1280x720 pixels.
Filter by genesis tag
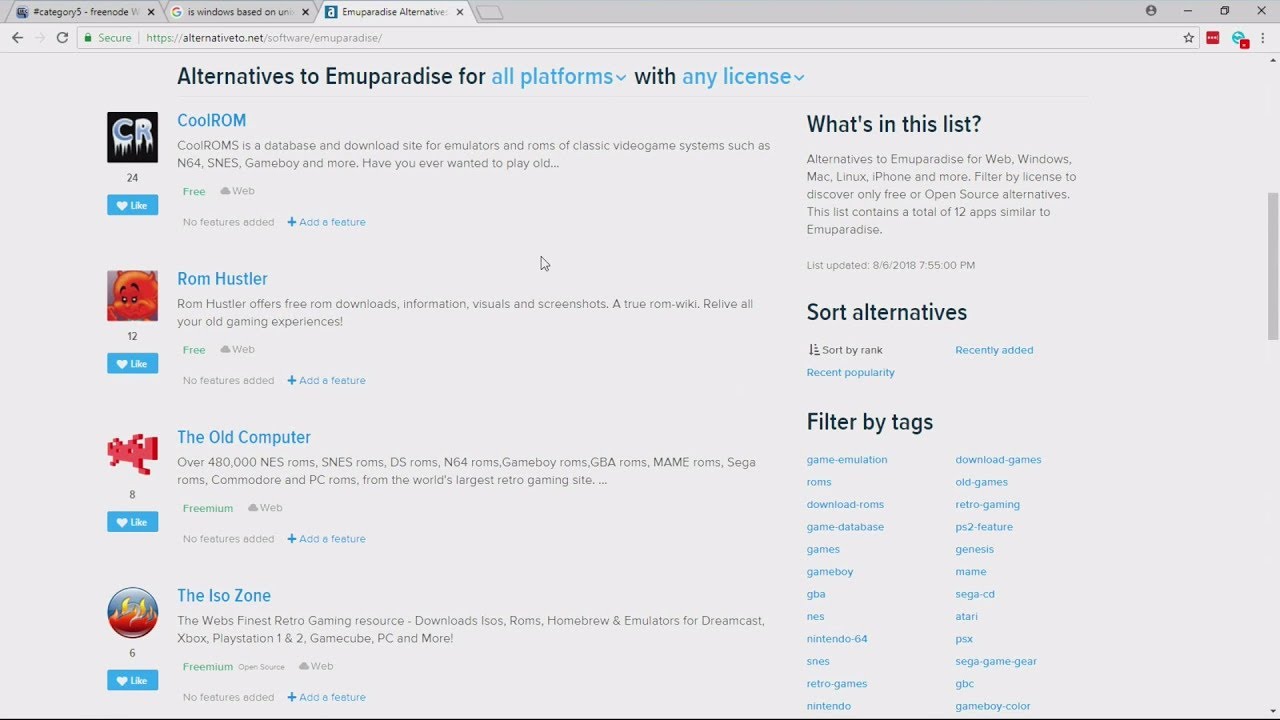(x=974, y=549)
